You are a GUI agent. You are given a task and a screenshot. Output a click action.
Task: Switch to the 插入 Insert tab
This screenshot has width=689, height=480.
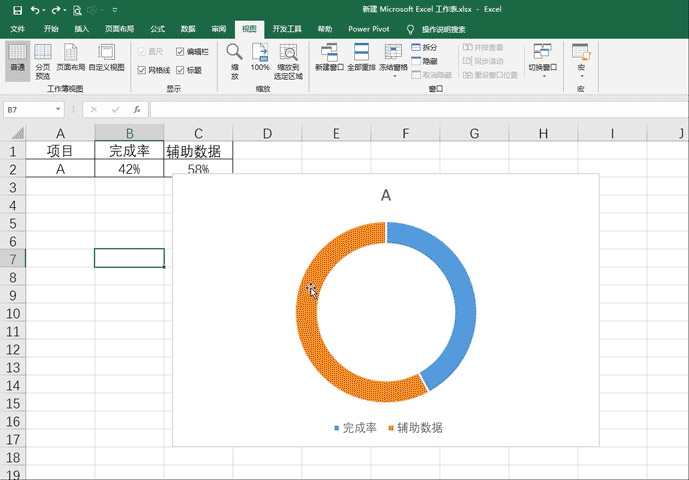pyautogui.click(x=82, y=29)
